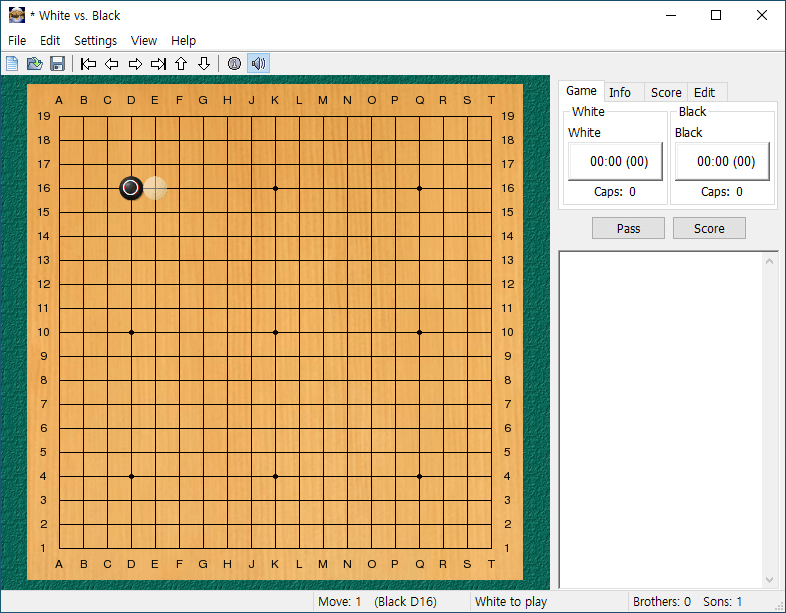Open the Settings menu
Screen dimensions: 786x613
[95, 41]
